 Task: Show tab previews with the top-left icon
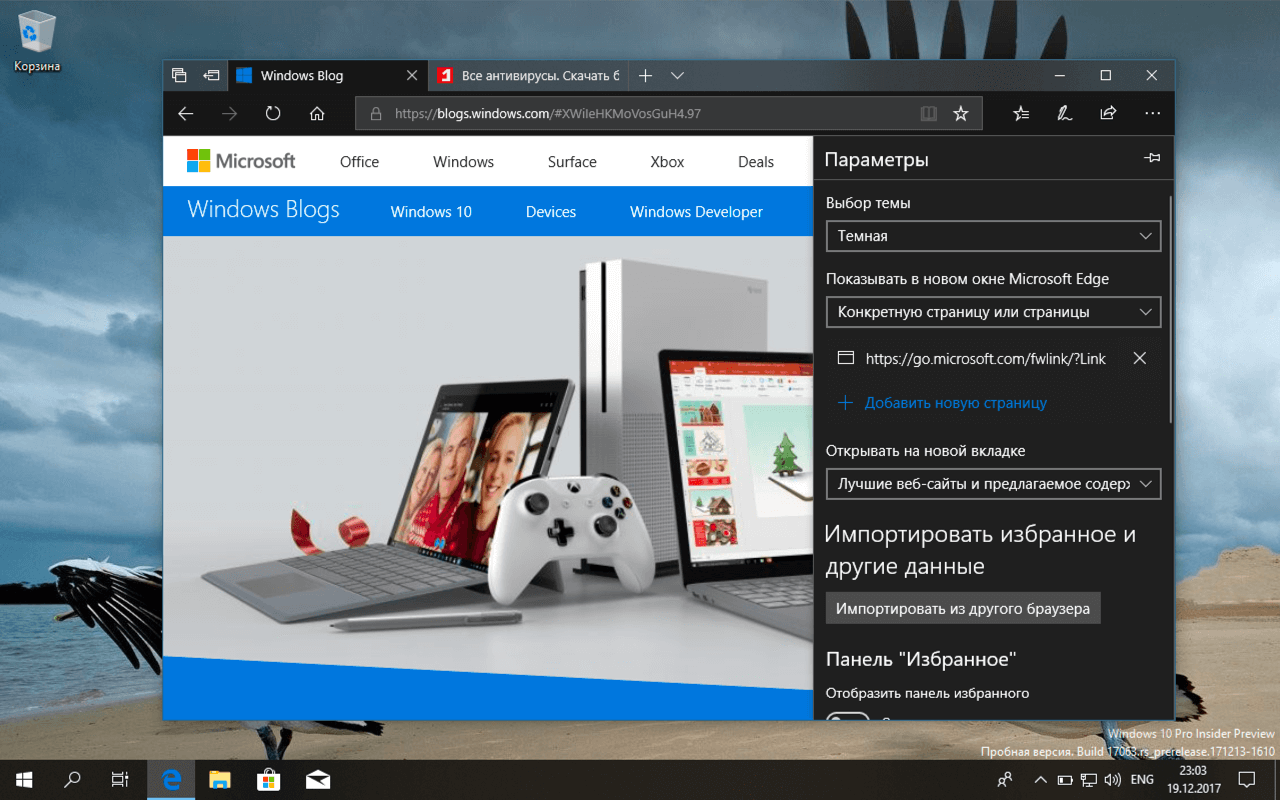coord(179,75)
